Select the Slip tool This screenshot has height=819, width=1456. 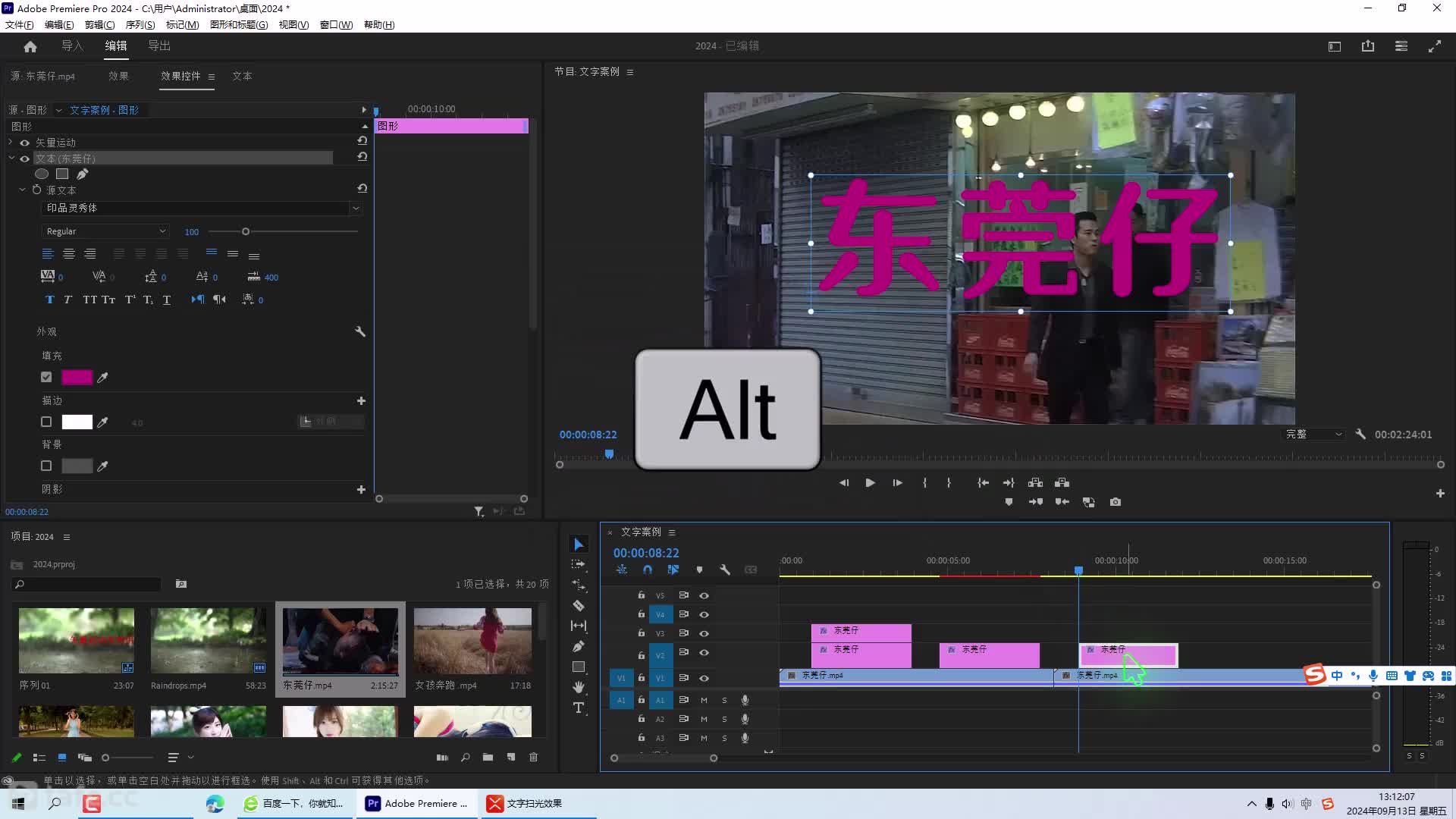[x=579, y=626]
